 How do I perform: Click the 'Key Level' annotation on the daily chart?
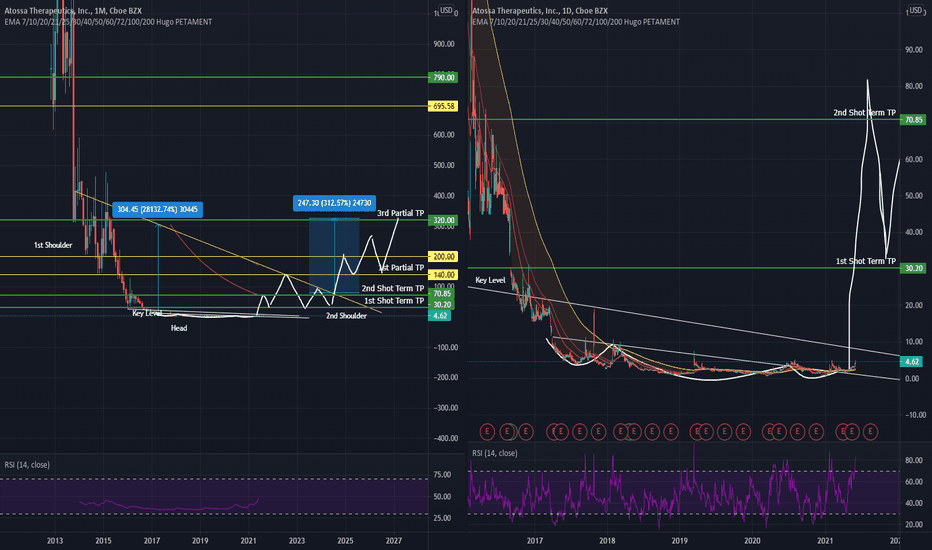(x=490, y=280)
